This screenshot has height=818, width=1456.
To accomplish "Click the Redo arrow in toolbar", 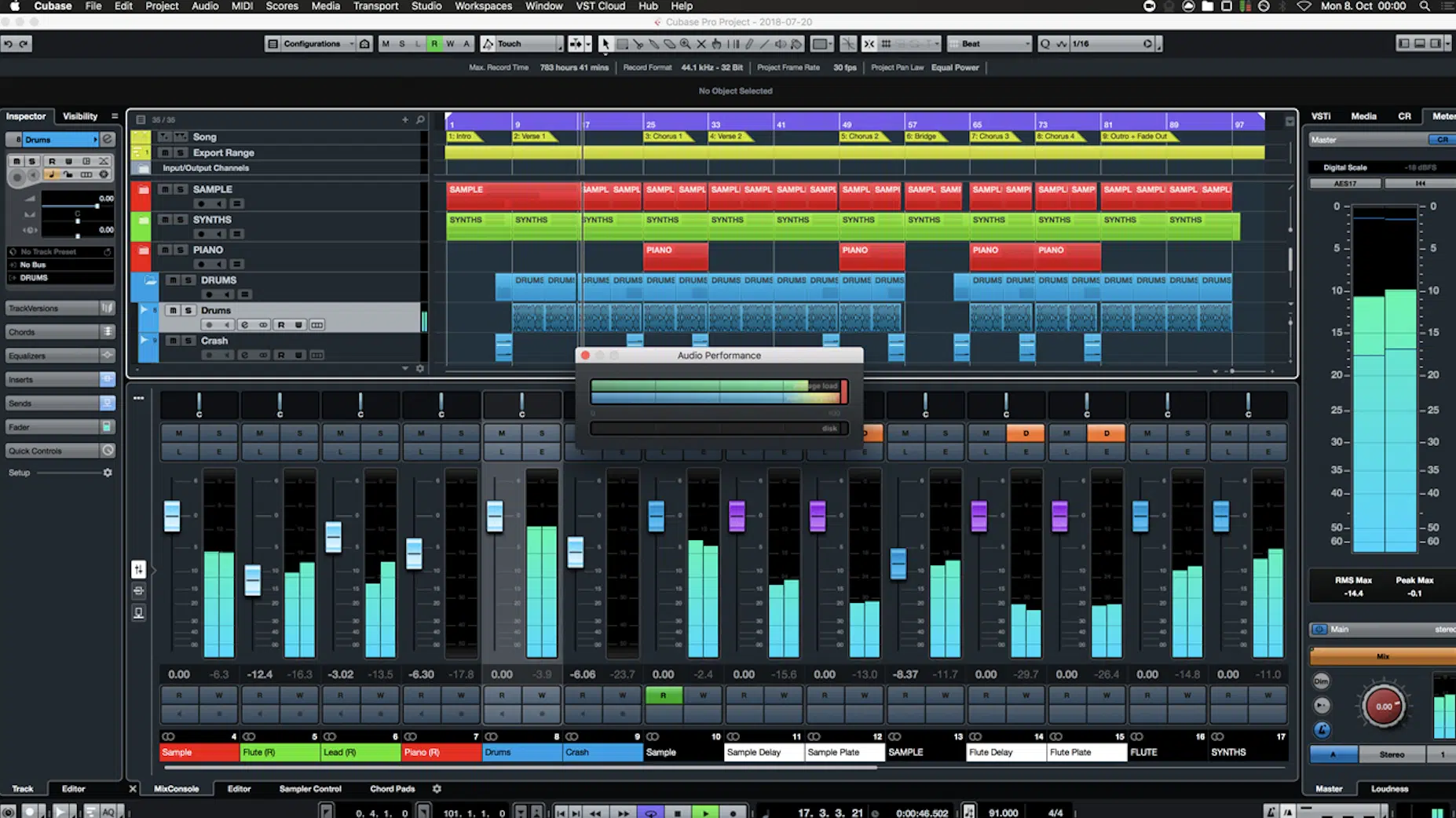I will (x=24, y=44).
